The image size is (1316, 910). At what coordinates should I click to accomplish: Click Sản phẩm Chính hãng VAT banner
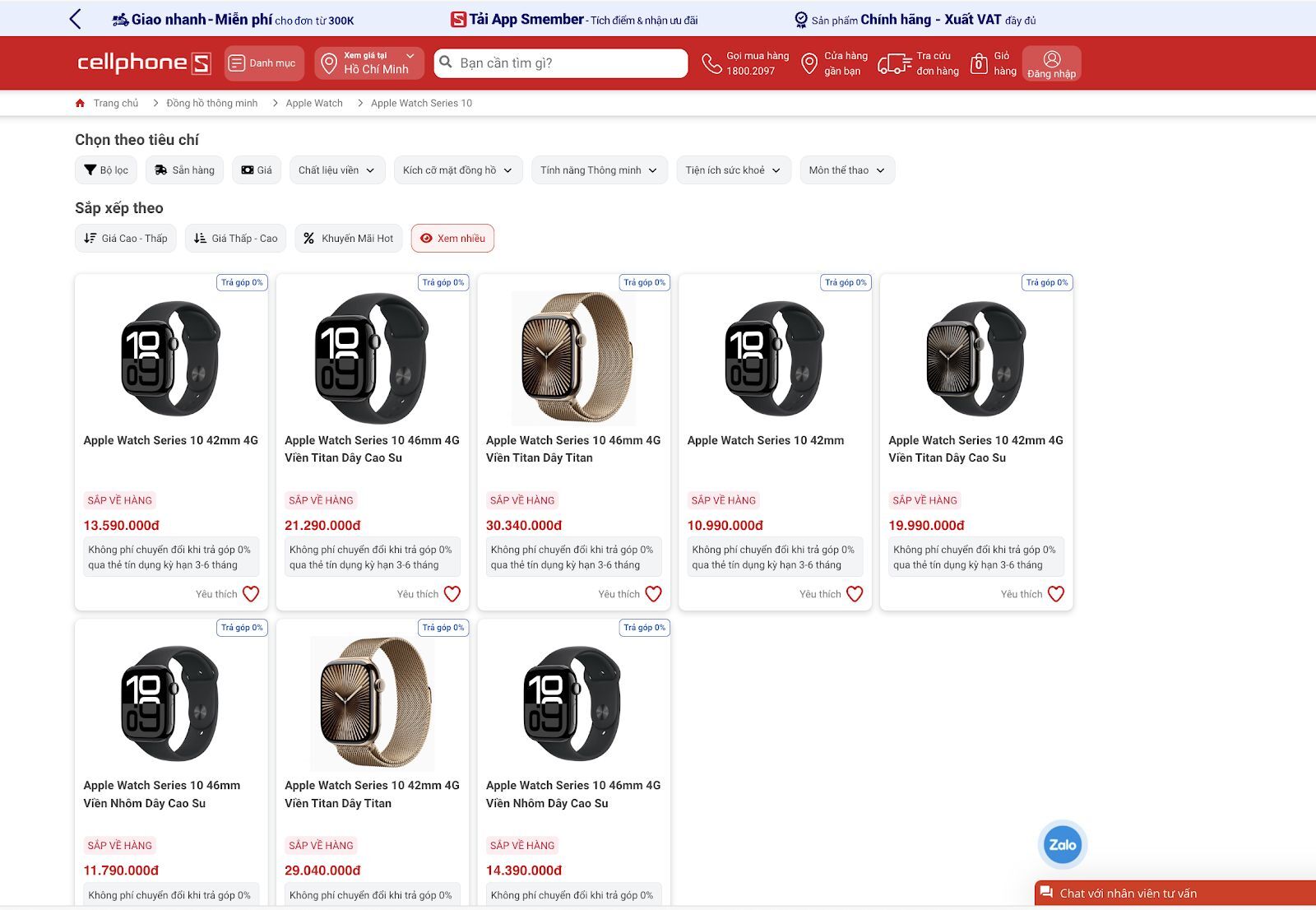[x=915, y=19]
